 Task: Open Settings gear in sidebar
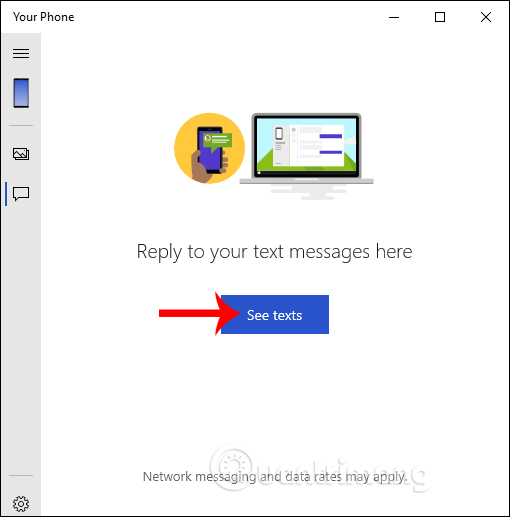(21, 504)
